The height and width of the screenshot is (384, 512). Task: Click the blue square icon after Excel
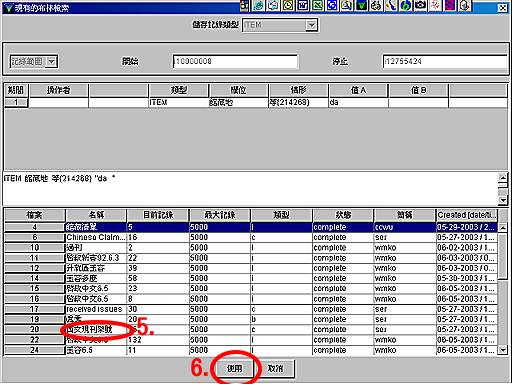click(x=332, y=5)
